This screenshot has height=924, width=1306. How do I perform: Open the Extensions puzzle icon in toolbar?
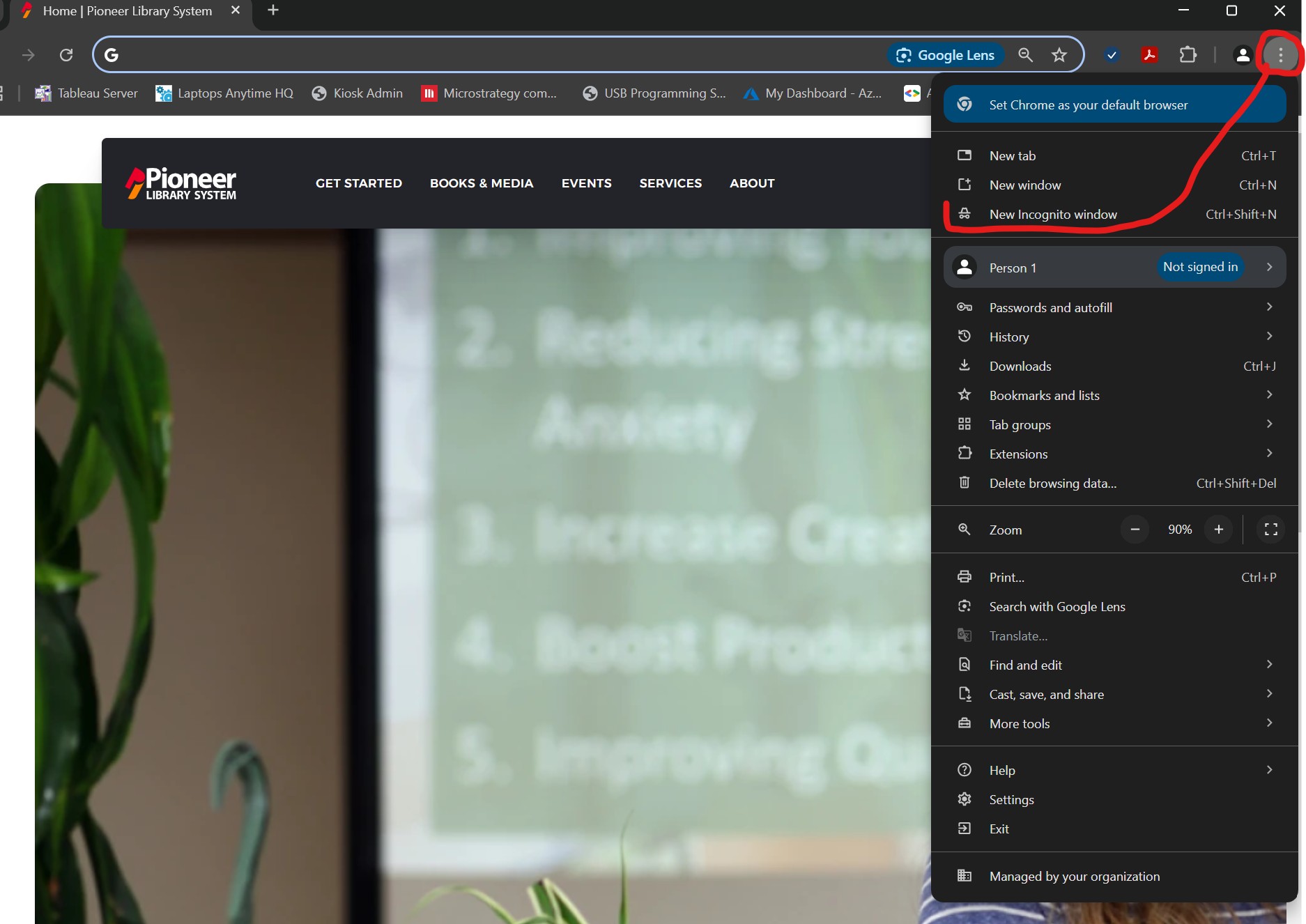pos(1188,55)
